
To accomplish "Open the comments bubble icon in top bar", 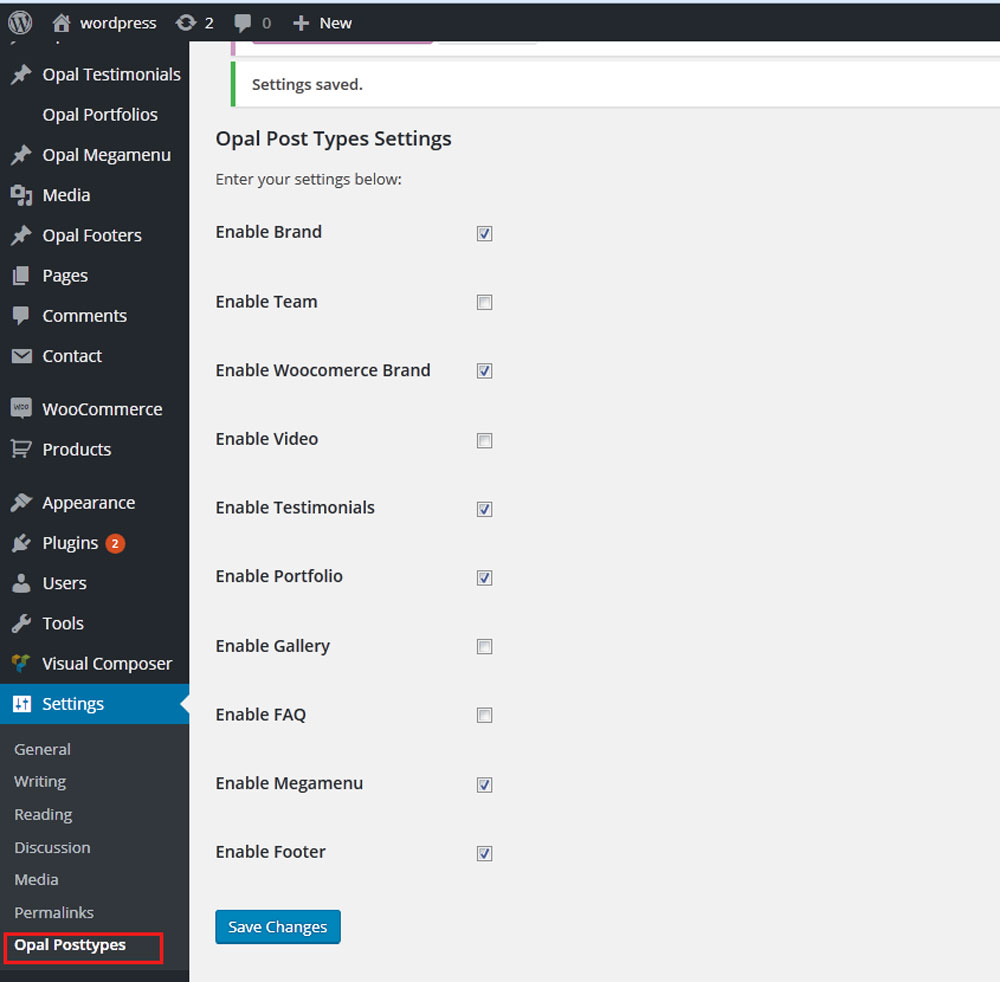I will (243, 23).
